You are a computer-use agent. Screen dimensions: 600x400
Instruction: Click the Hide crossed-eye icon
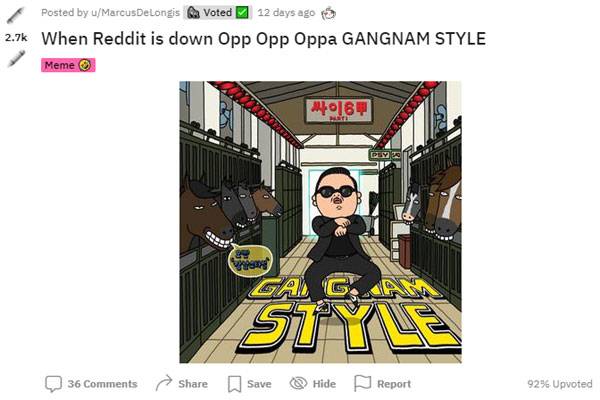tap(298, 383)
